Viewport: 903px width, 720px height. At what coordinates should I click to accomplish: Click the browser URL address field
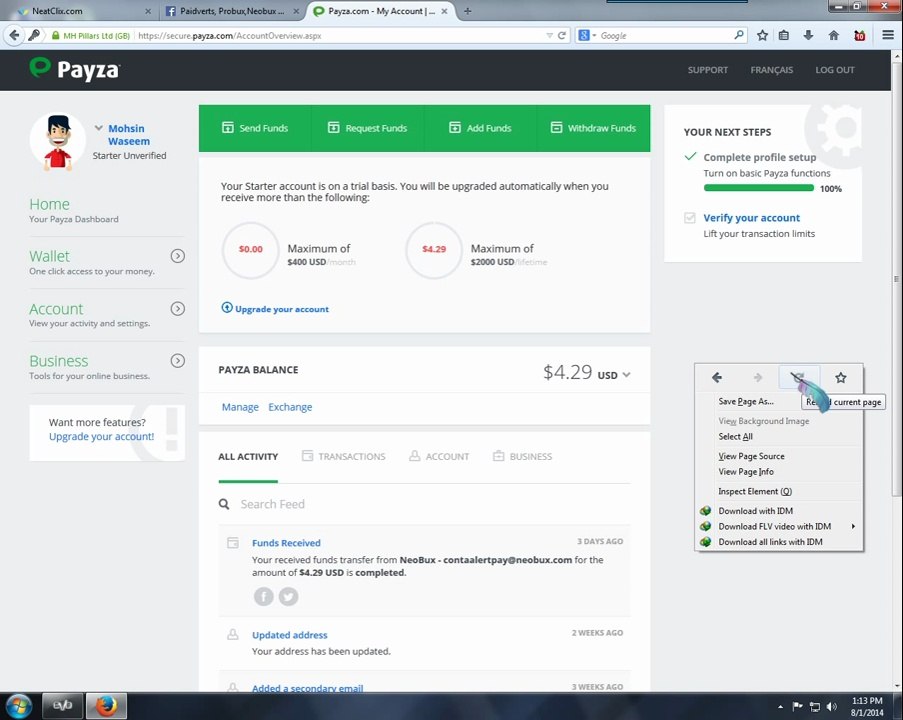pyautogui.click(x=340, y=35)
